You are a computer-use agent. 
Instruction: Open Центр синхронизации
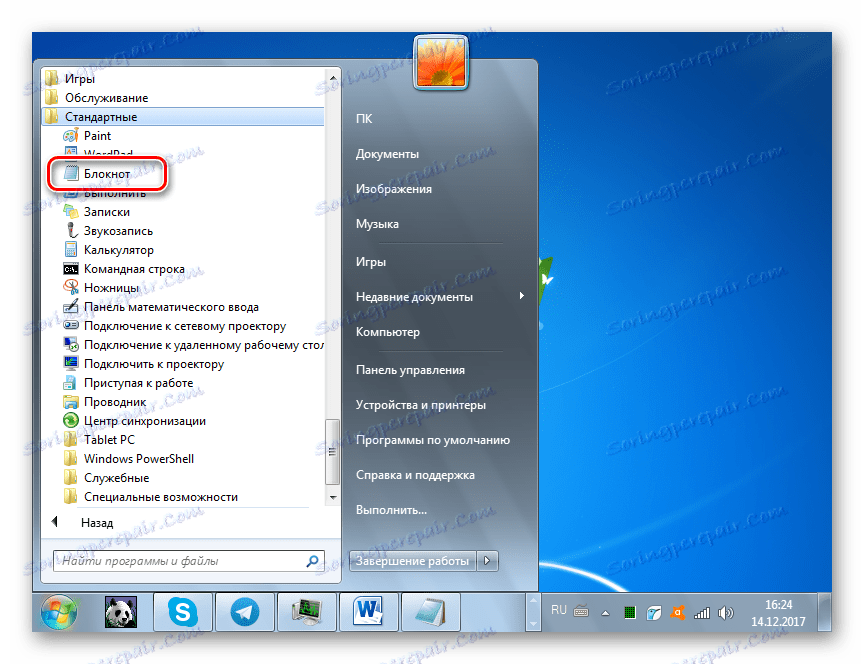coord(134,421)
